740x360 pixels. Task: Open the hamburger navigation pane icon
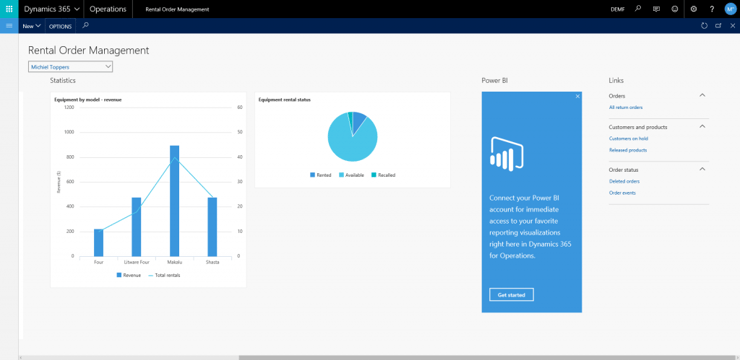(9, 25)
